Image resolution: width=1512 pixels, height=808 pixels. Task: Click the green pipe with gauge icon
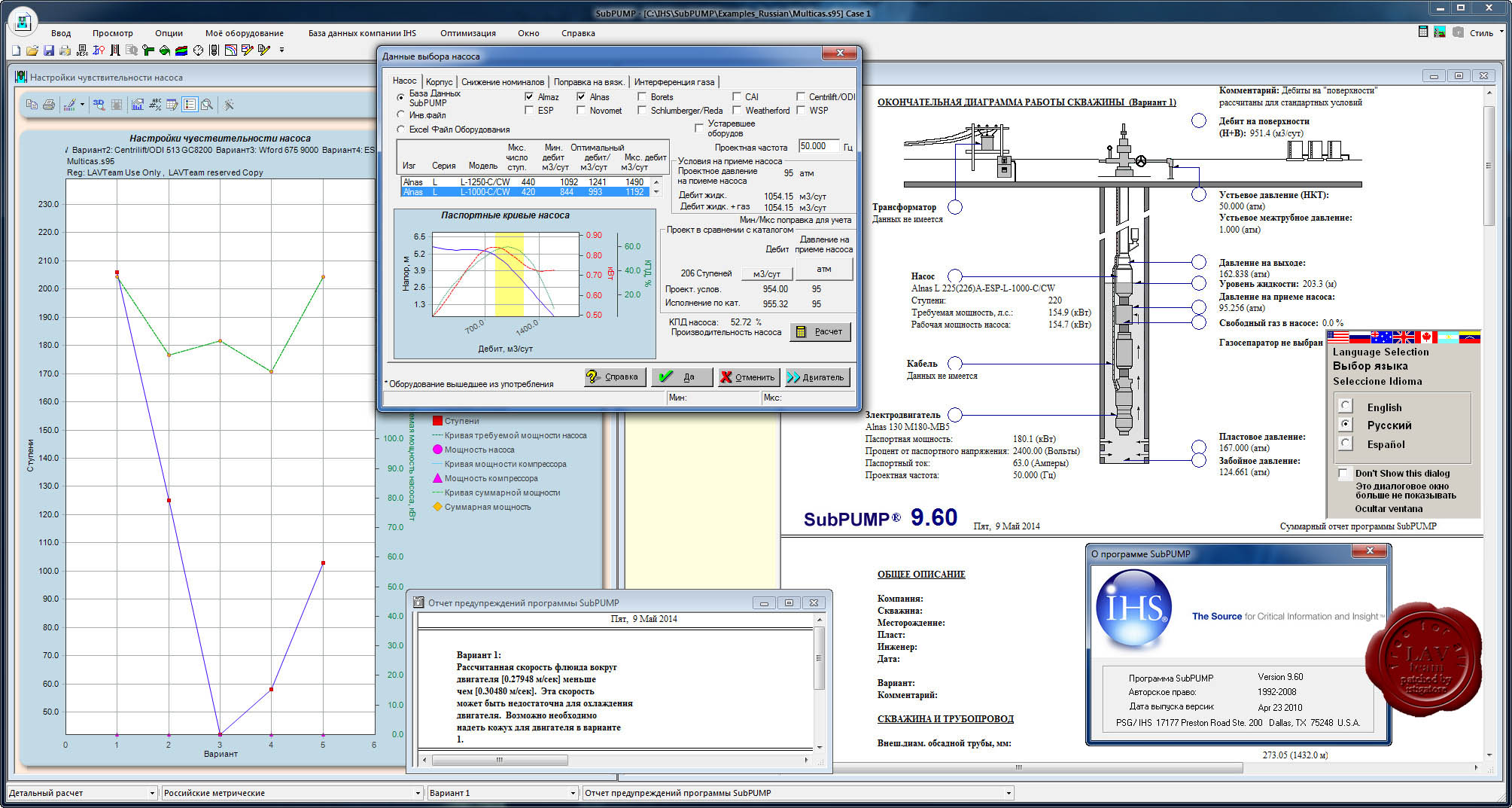(x=148, y=50)
